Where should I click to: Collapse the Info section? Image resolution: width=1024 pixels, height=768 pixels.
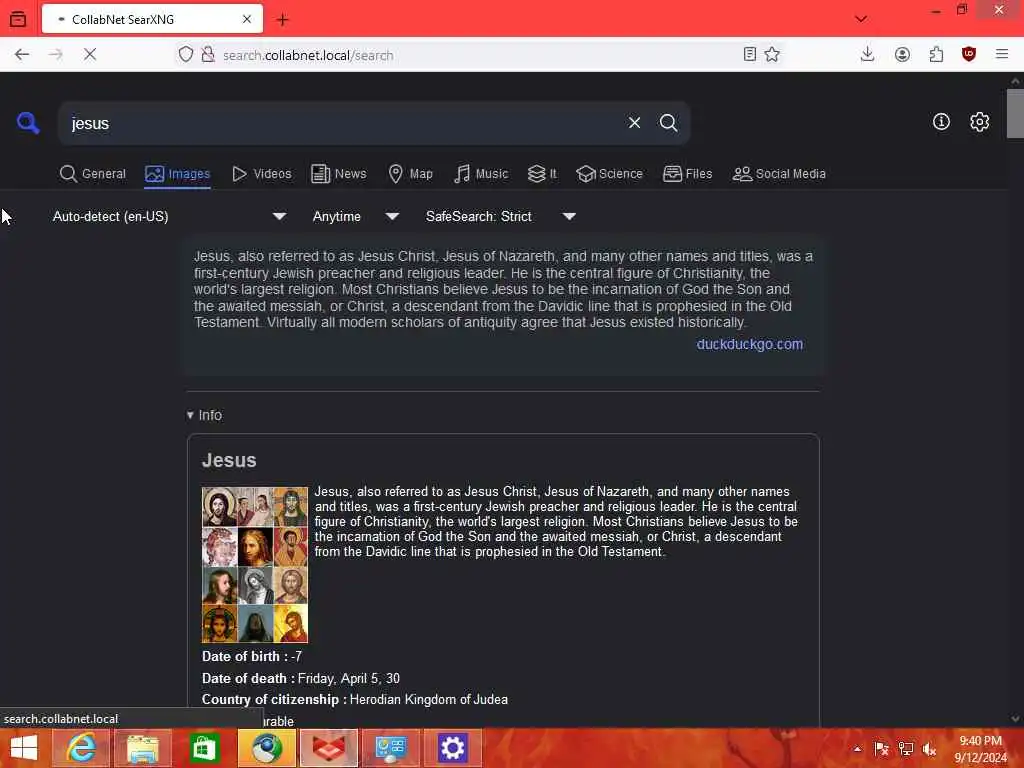click(x=204, y=415)
